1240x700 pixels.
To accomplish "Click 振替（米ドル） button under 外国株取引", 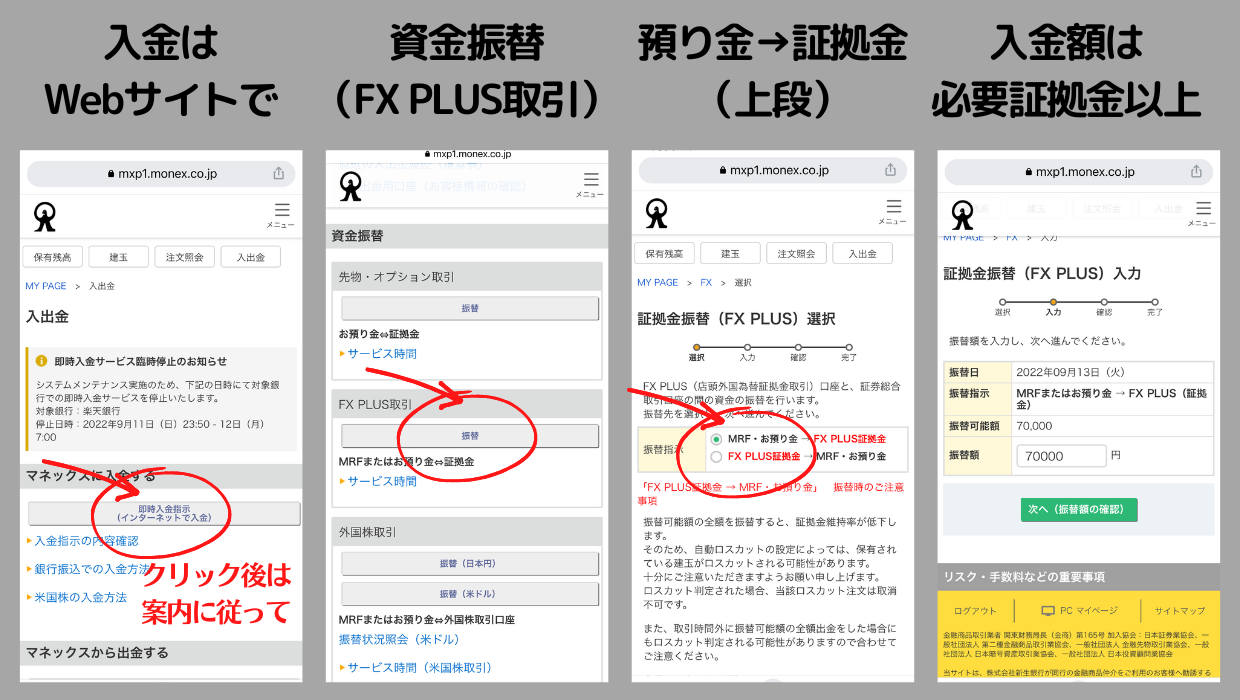I will [470, 594].
